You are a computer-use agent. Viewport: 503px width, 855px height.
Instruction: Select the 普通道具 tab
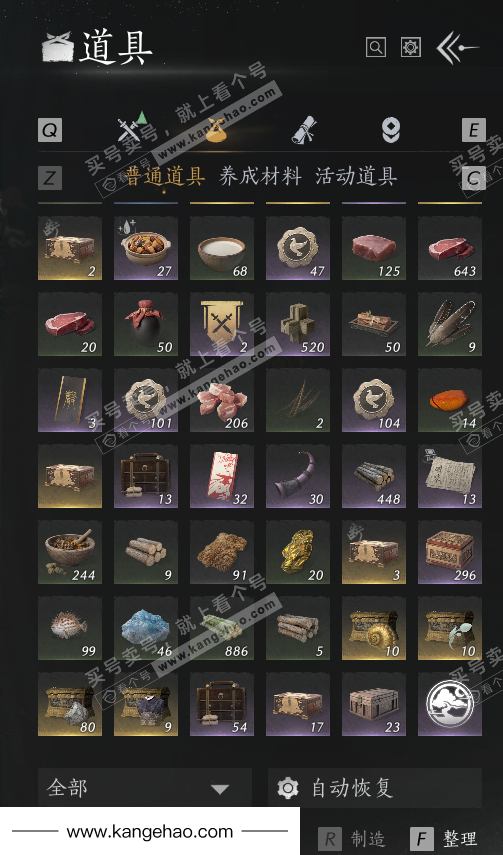(165, 176)
